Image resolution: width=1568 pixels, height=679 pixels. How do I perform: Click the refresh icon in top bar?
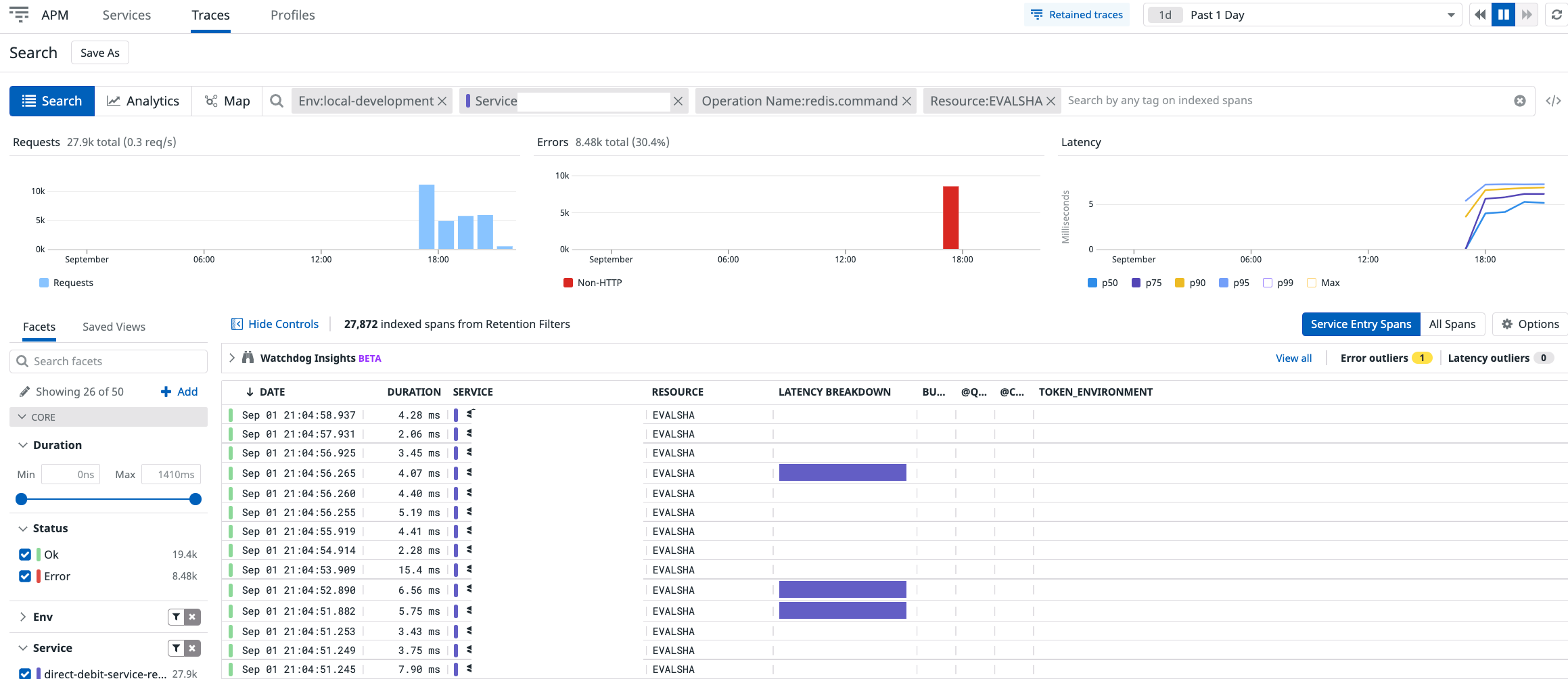pos(1557,15)
